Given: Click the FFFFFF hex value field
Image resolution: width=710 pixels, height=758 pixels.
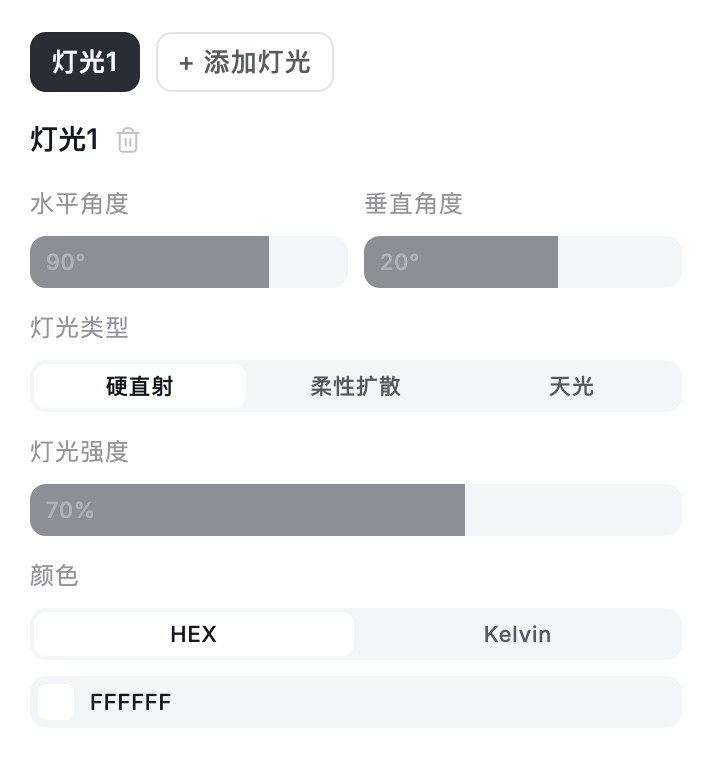Looking at the screenshot, I should coord(131,702).
